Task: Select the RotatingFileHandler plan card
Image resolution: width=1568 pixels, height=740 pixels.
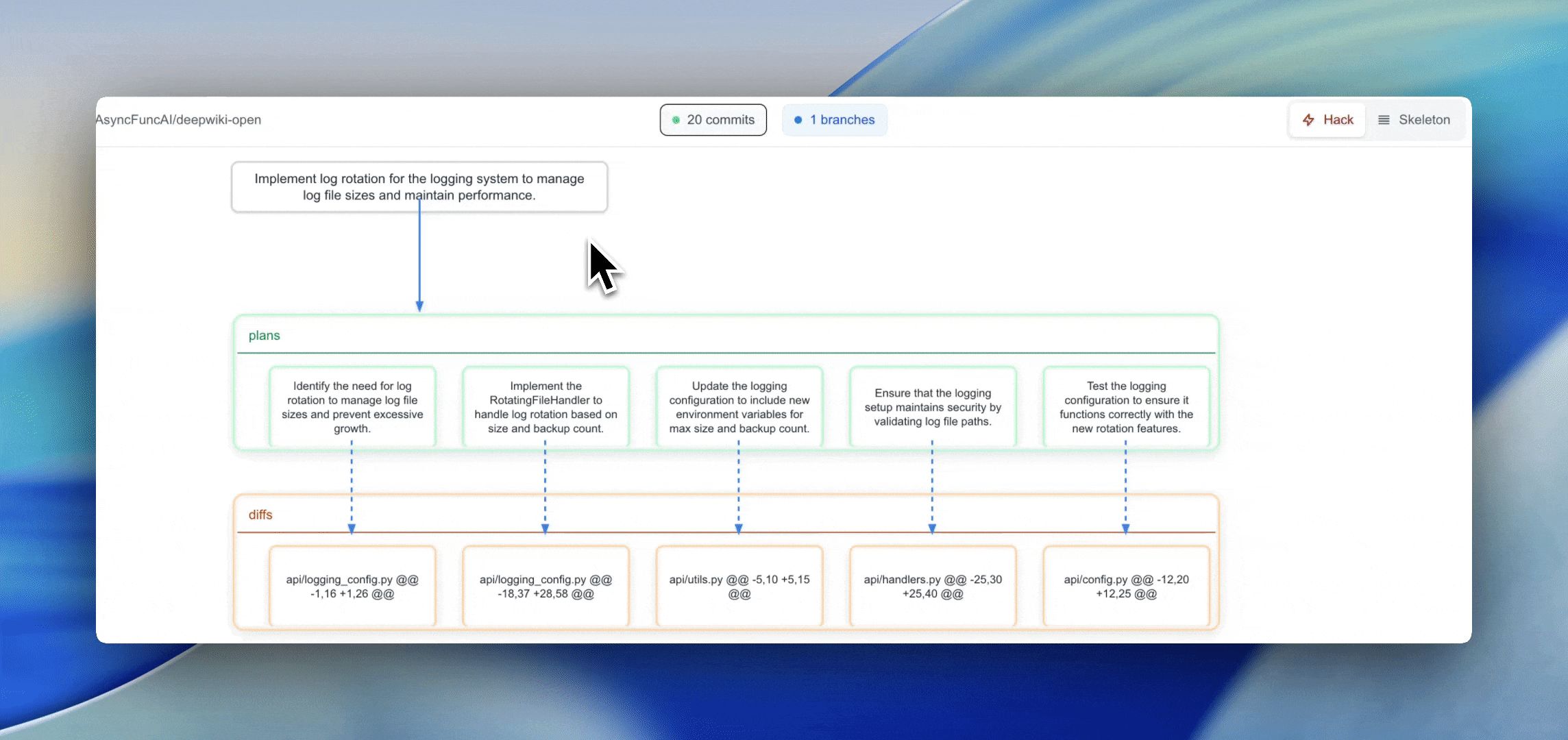Action: click(546, 407)
